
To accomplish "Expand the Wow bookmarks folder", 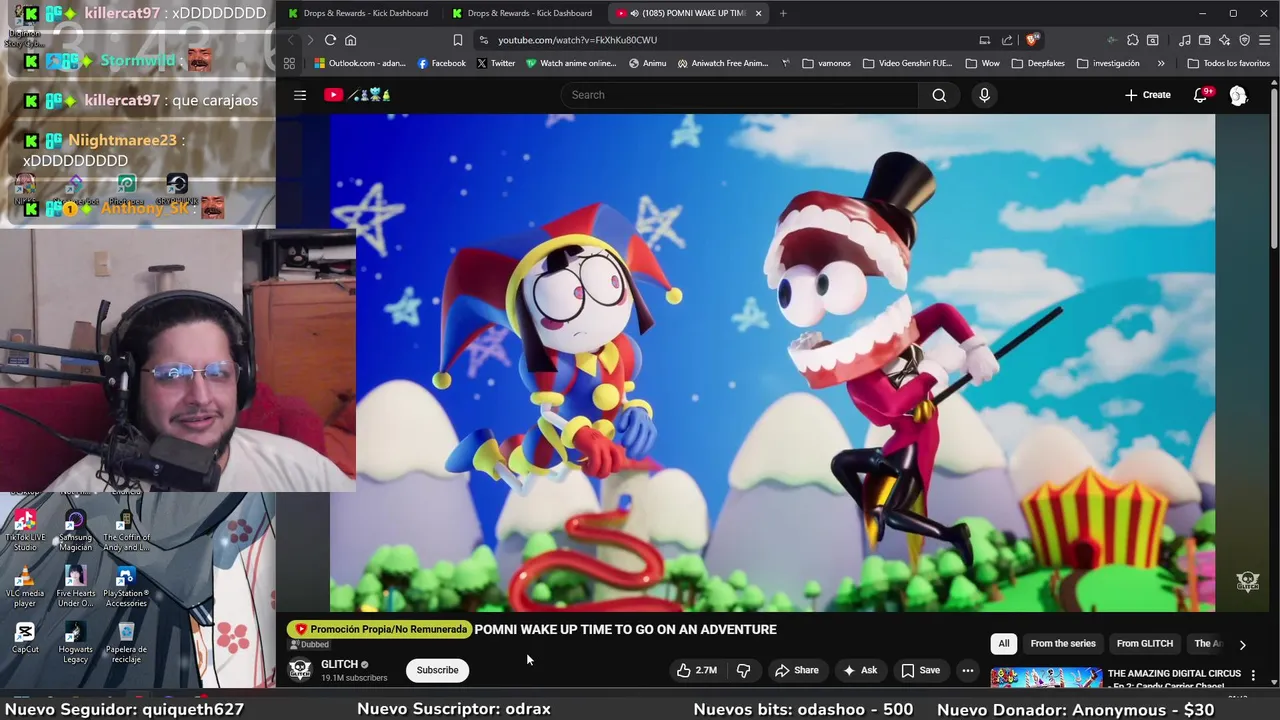I will [x=983, y=63].
